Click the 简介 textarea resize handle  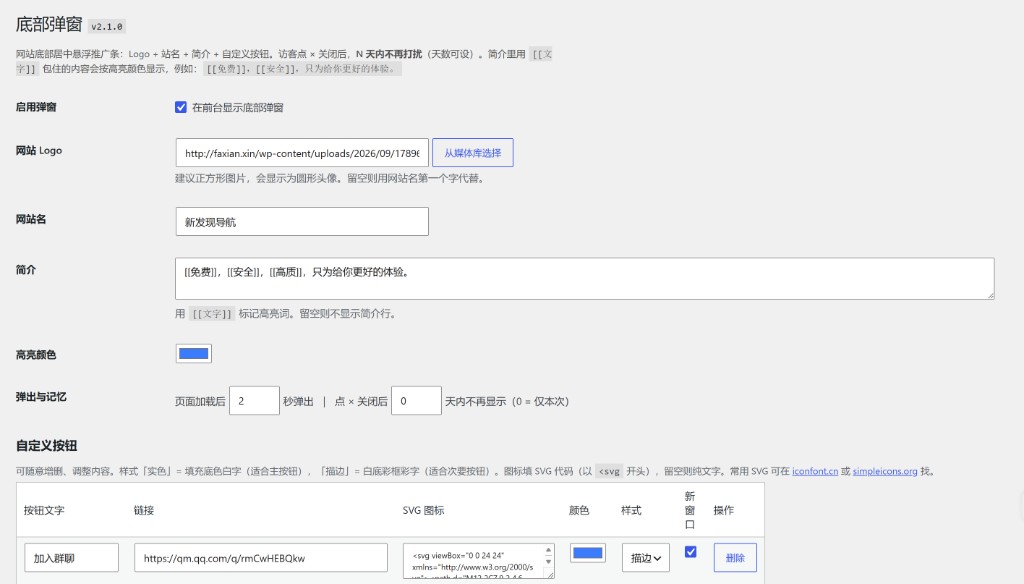click(990, 295)
